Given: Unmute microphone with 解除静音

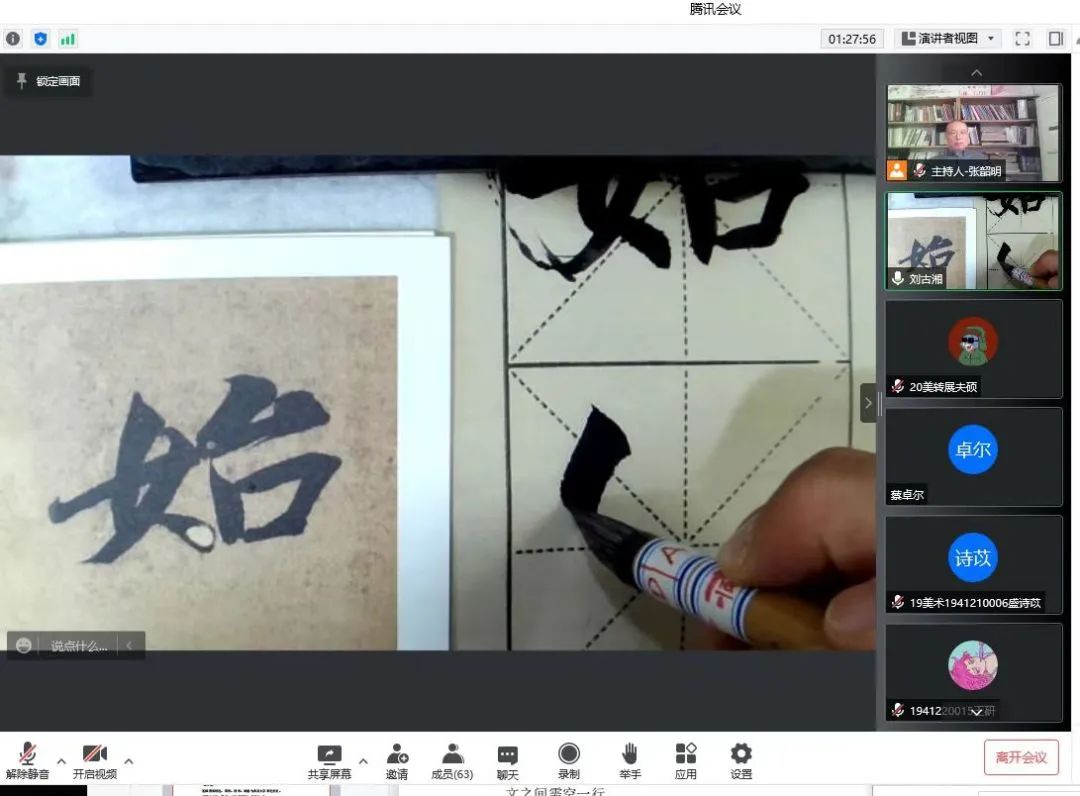Looking at the screenshot, I should [x=27, y=761].
